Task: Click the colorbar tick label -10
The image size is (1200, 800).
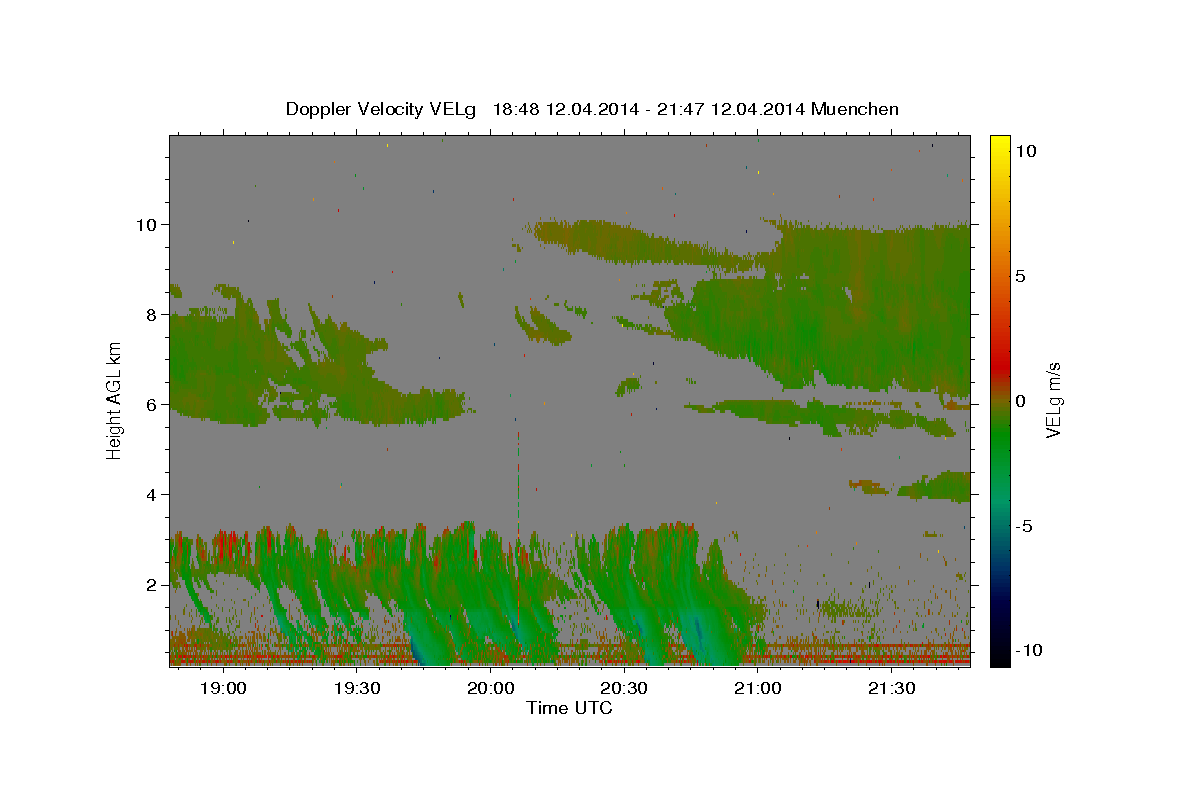Action: coord(1030,650)
